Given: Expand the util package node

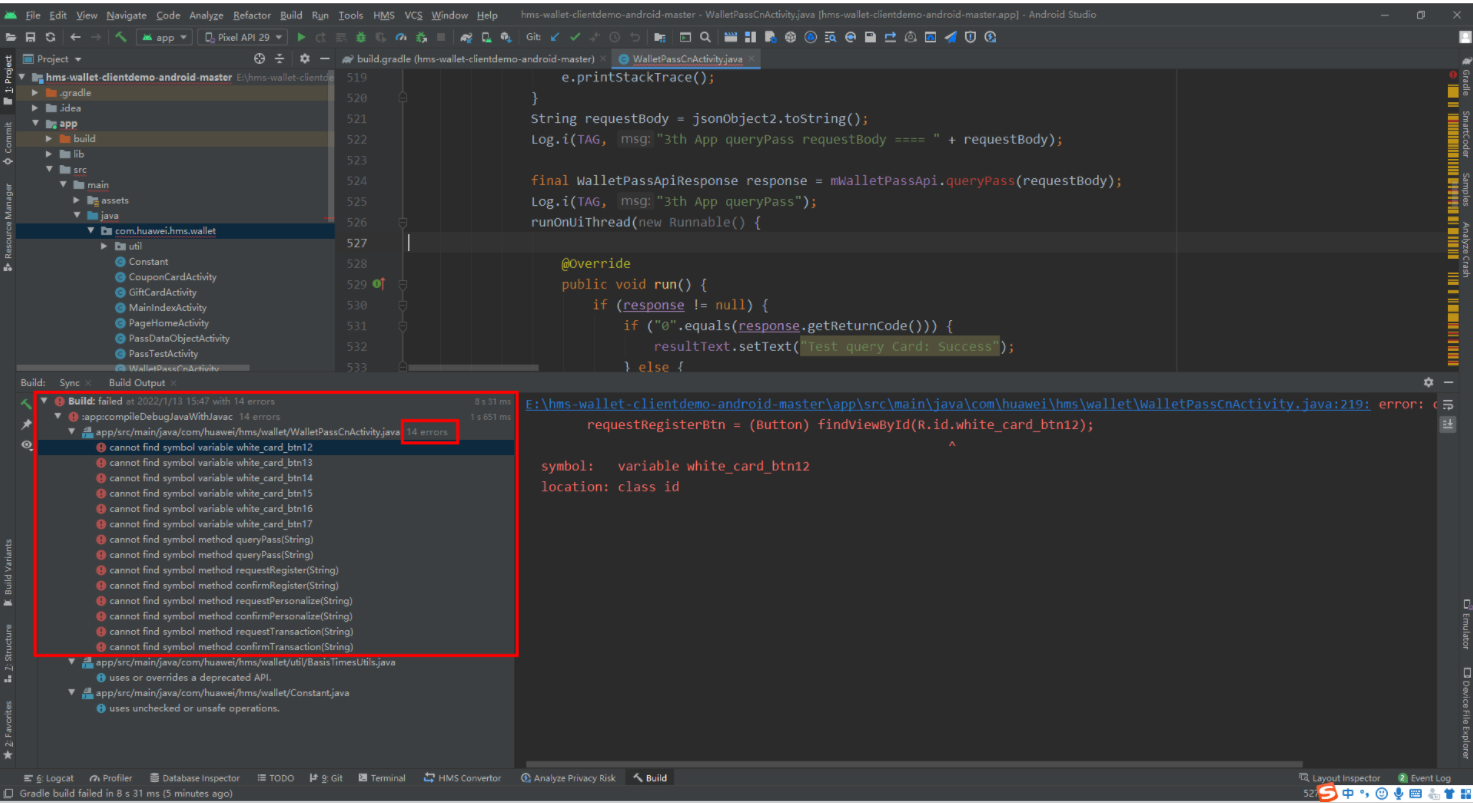Looking at the screenshot, I should 105,246.
